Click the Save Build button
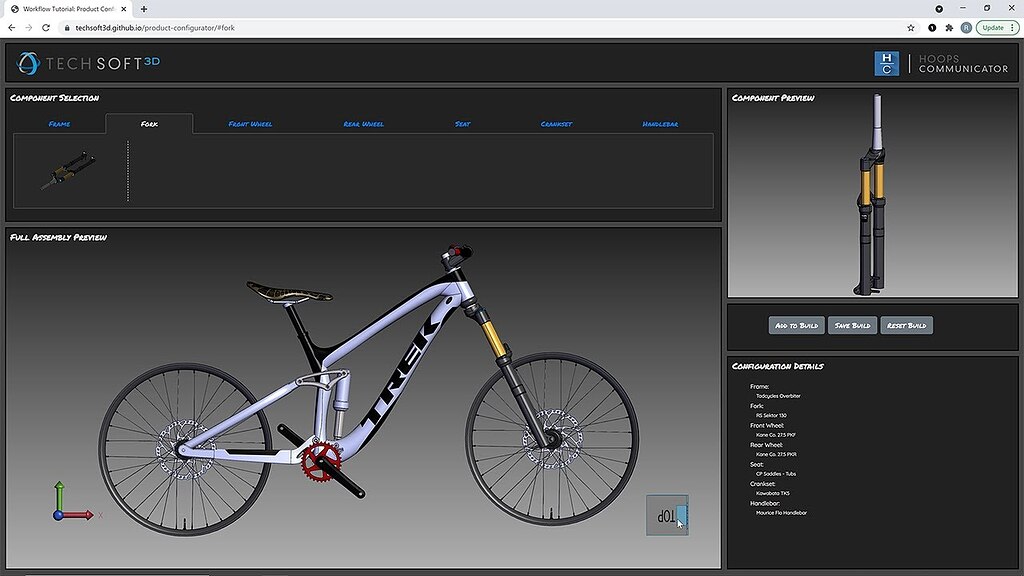This screenshot has width=1024, height=576. point(851,324)
